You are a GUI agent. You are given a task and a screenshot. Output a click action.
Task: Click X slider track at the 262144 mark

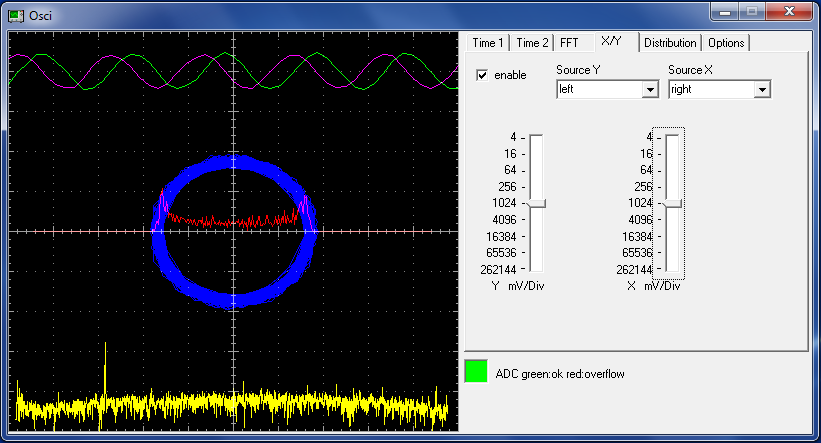point(672,268)
